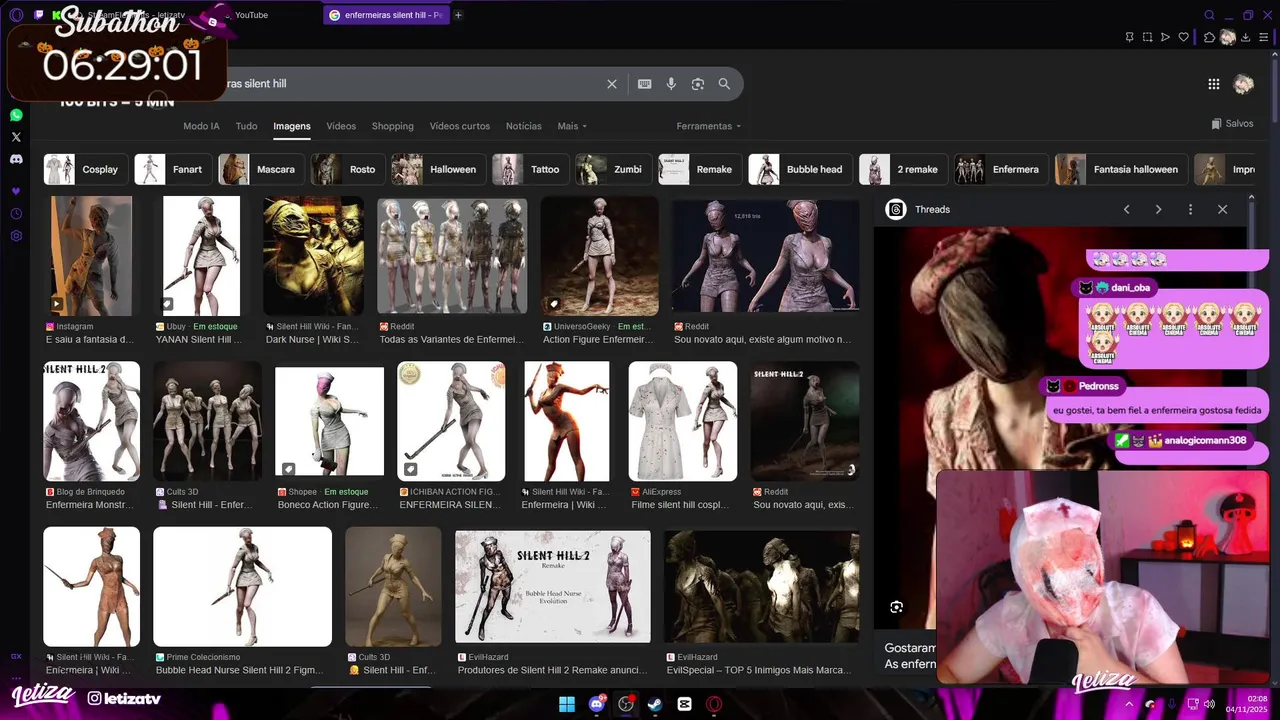The height and width of the screenshot is (720, 1280).
Task: Open the Google account avatar
Action: click(x=1244, y=84)
